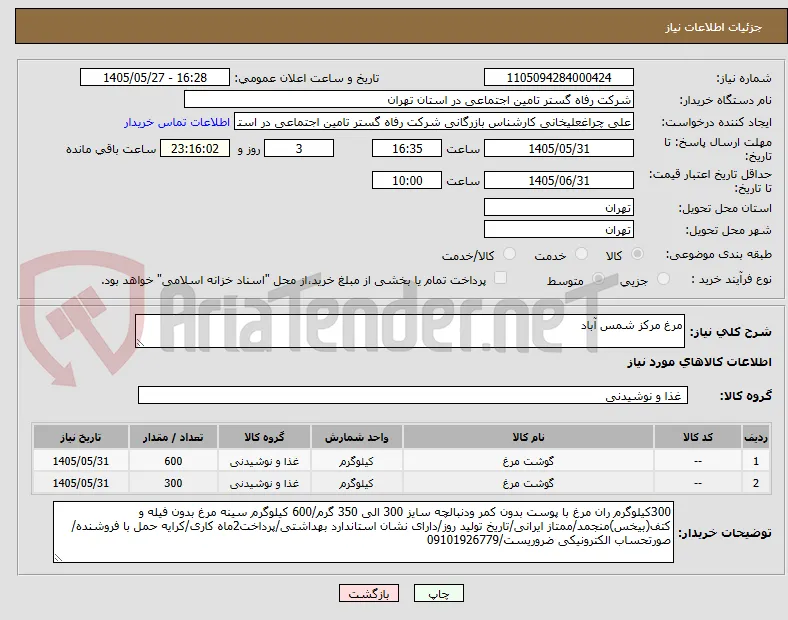Screen dimensions: 788x620
Task: Click the goods group field غذا و نوشیدنی
Action: 413,395
